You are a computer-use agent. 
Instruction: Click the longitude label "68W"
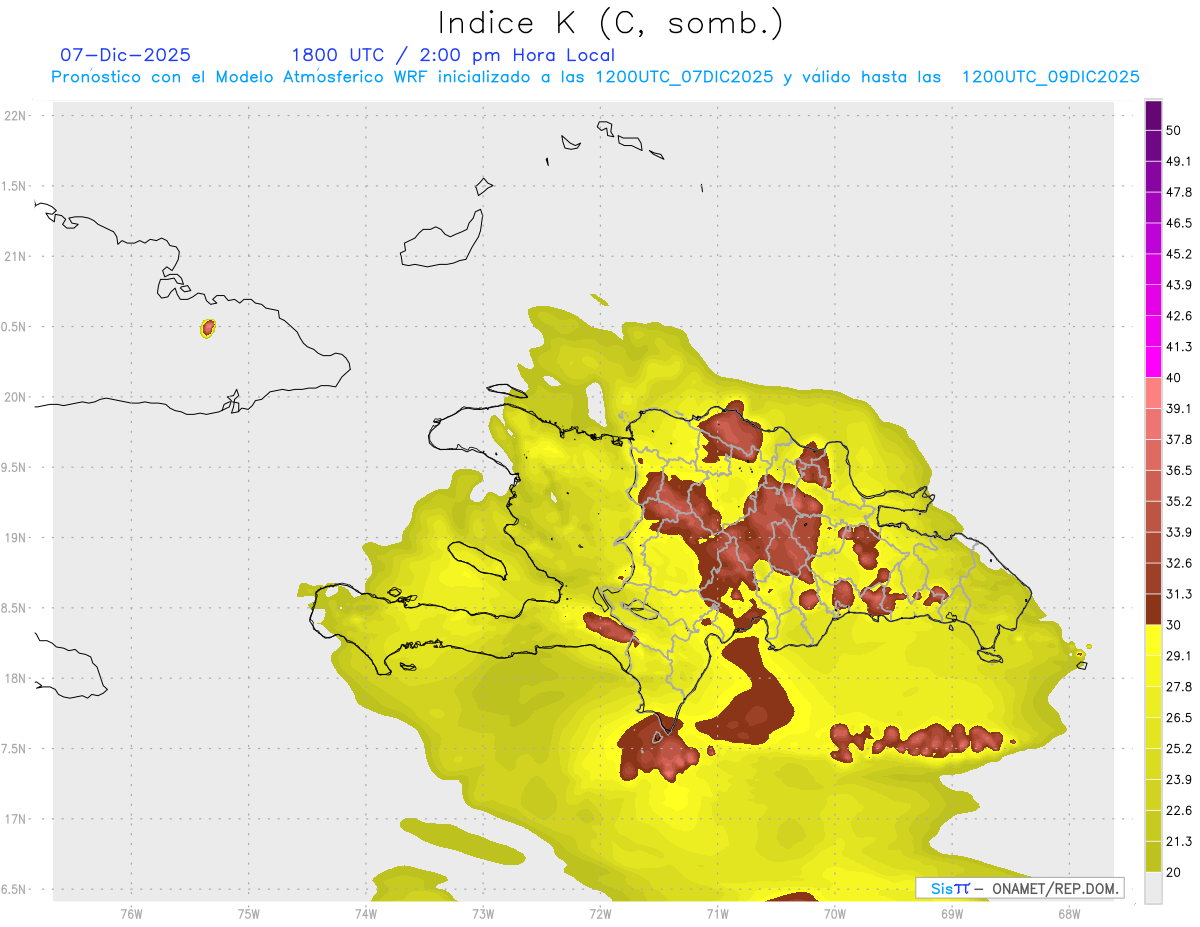click(x=1068, y=913)
